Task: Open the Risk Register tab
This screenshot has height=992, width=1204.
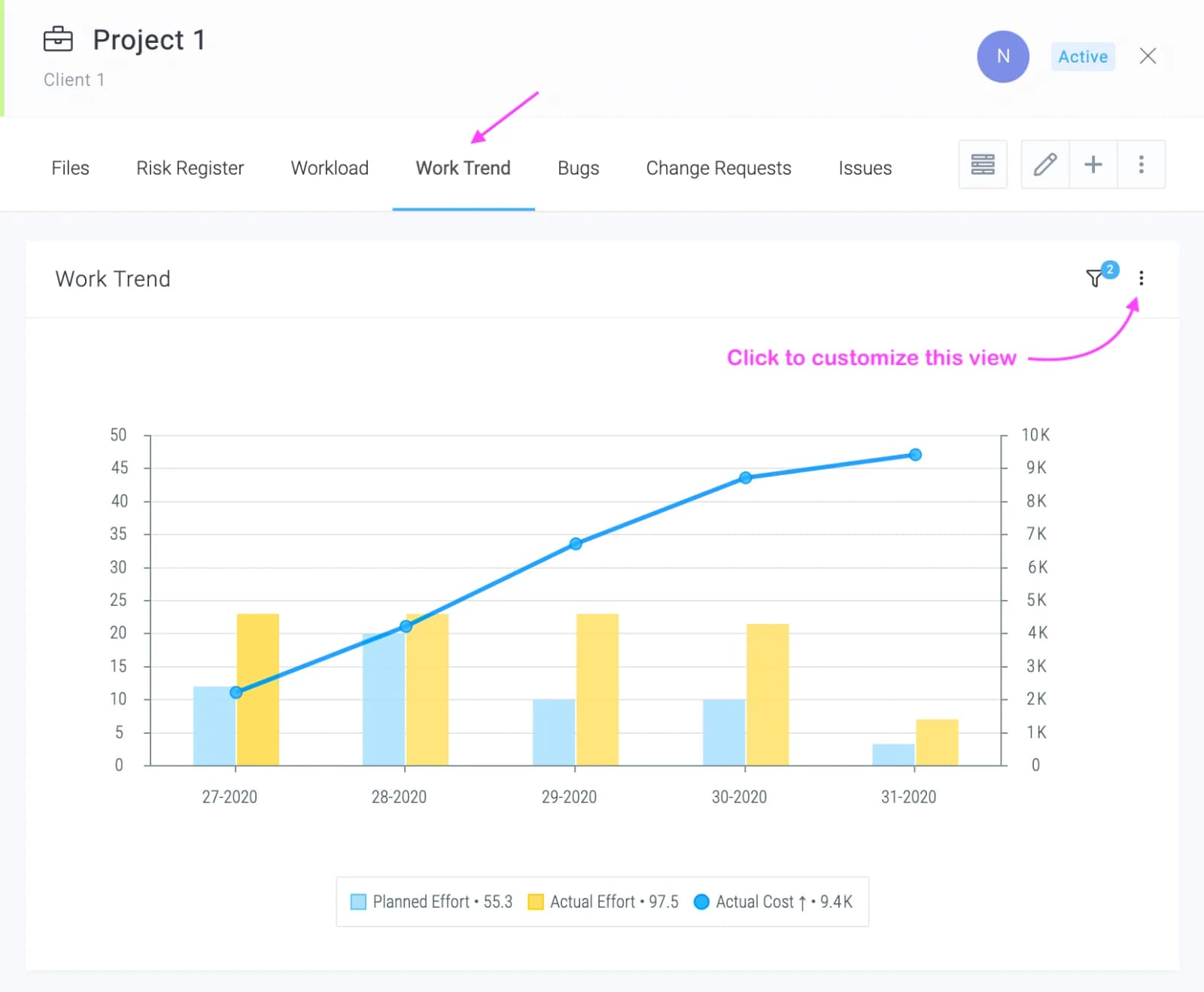Action: (190, 168)
